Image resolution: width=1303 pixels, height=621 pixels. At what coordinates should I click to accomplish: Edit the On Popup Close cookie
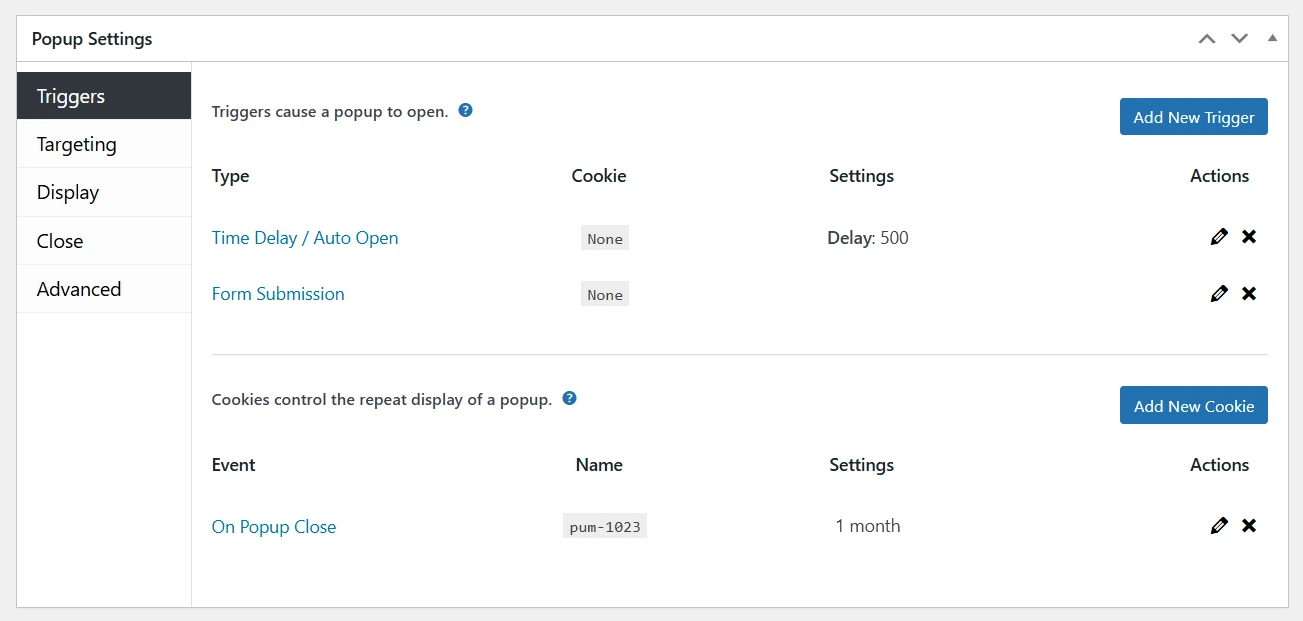click(x=1218, y=526)
